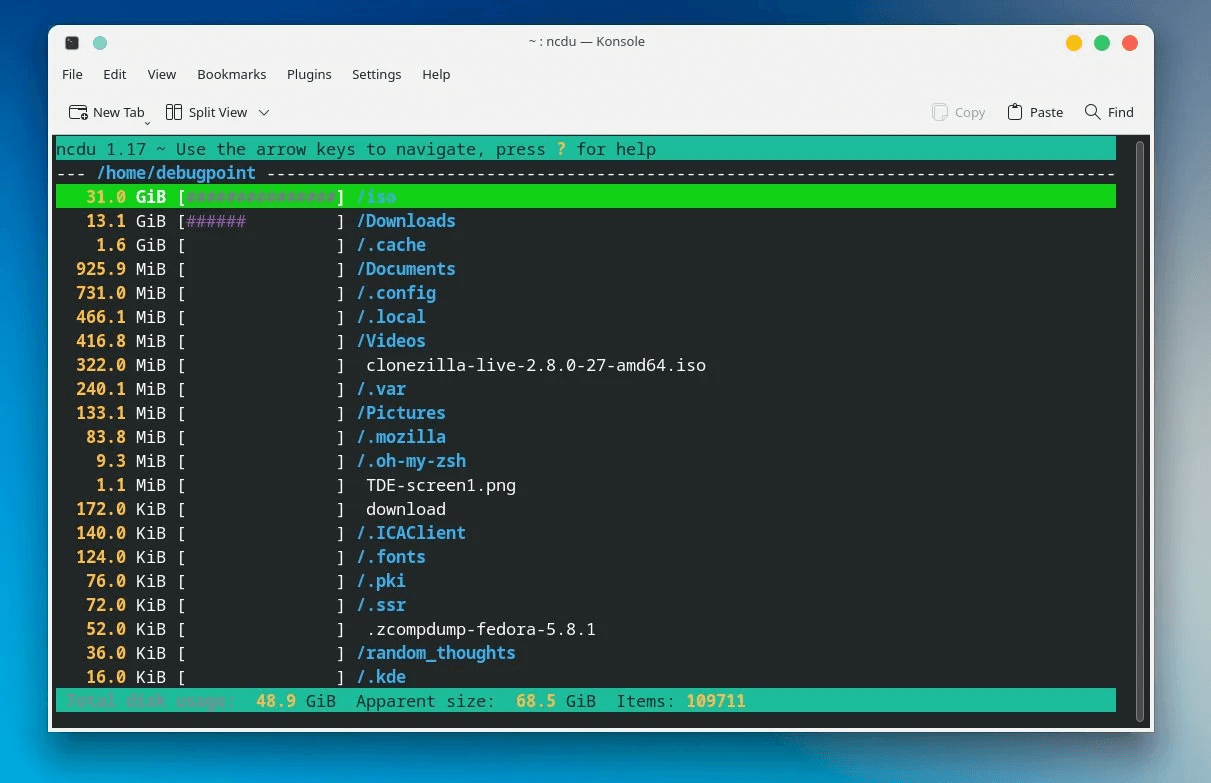Select the clonezilla-live ISO file row
Image resolution: width=1211 pixels, height=783 pixels.
pos(535,365)
